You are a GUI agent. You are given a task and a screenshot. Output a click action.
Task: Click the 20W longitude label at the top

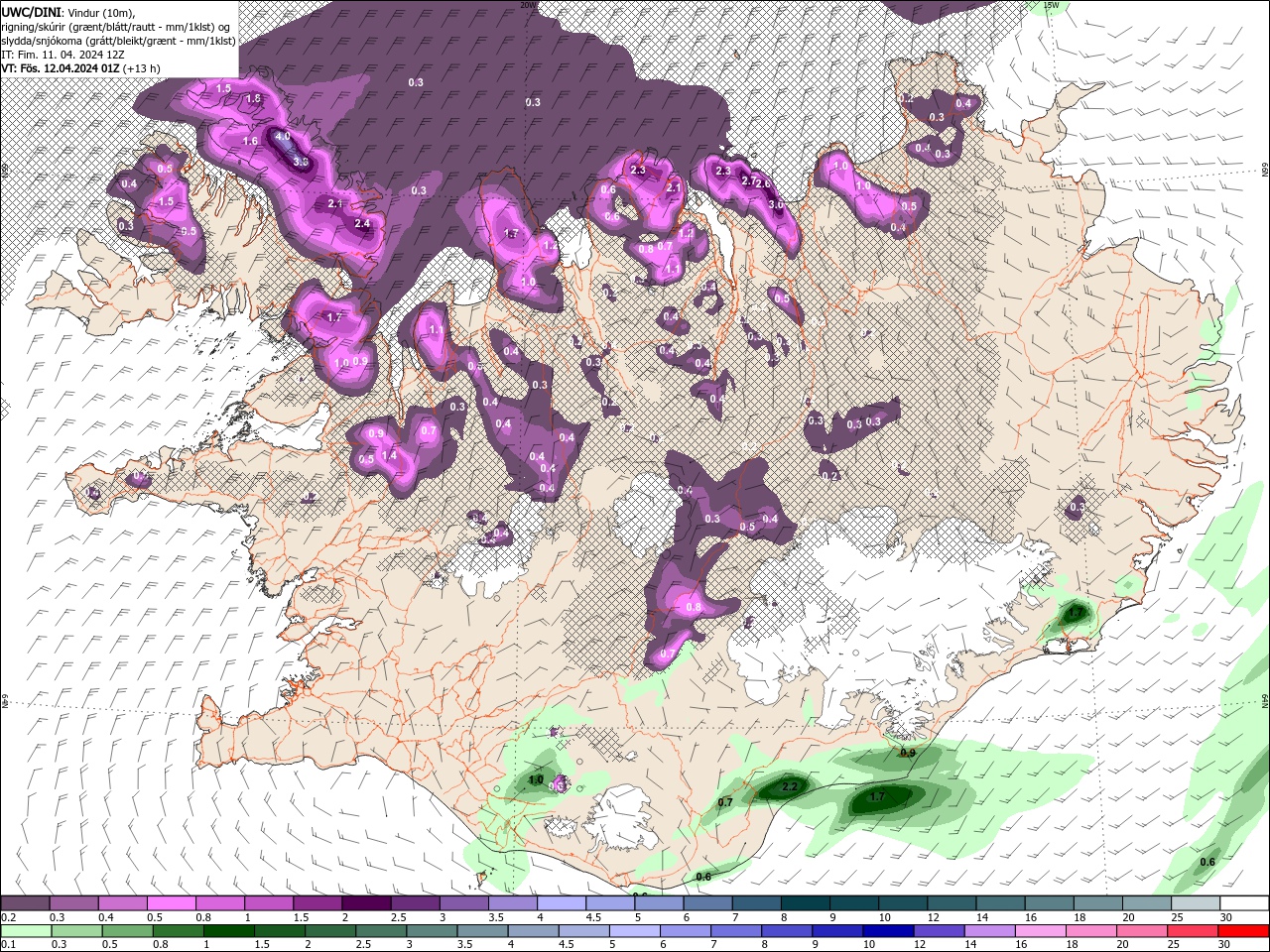pyautogui.click(x=529, y=5)
